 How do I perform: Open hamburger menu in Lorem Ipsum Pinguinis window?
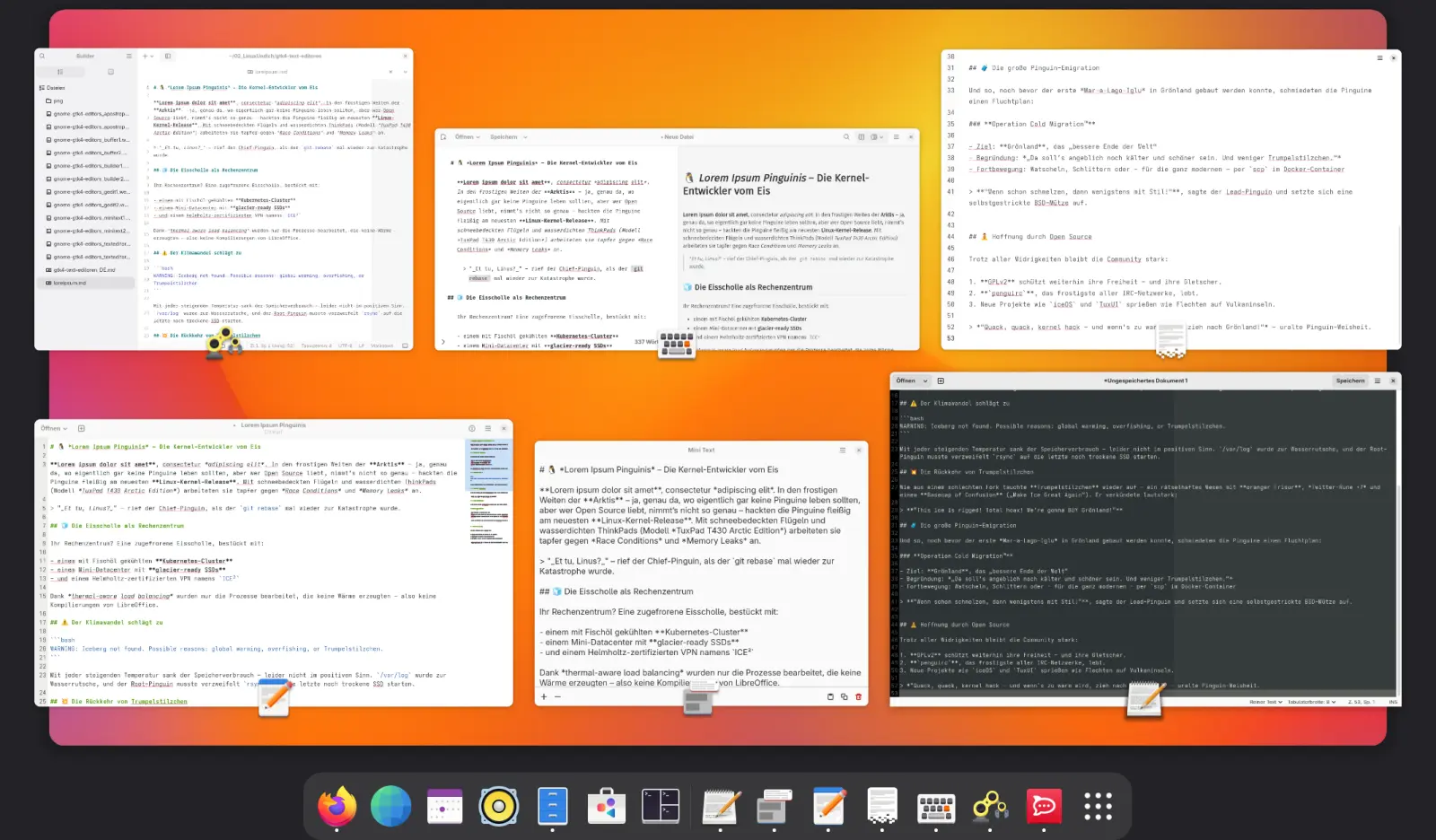[x=488, y=428]
